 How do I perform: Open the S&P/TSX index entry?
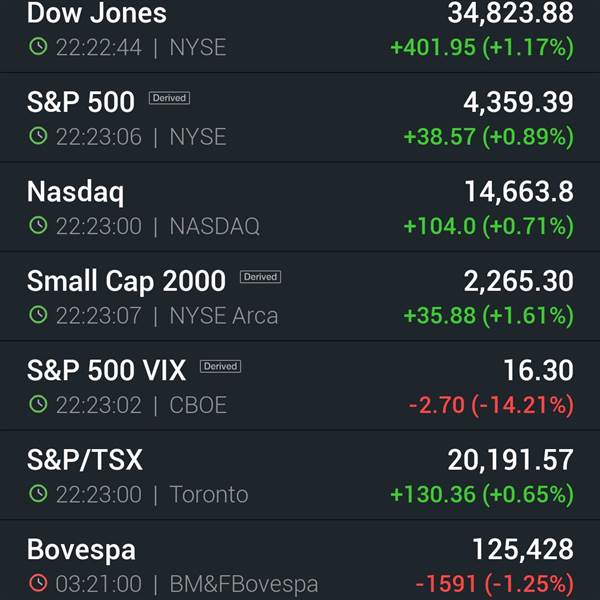(x=300, y=475)
